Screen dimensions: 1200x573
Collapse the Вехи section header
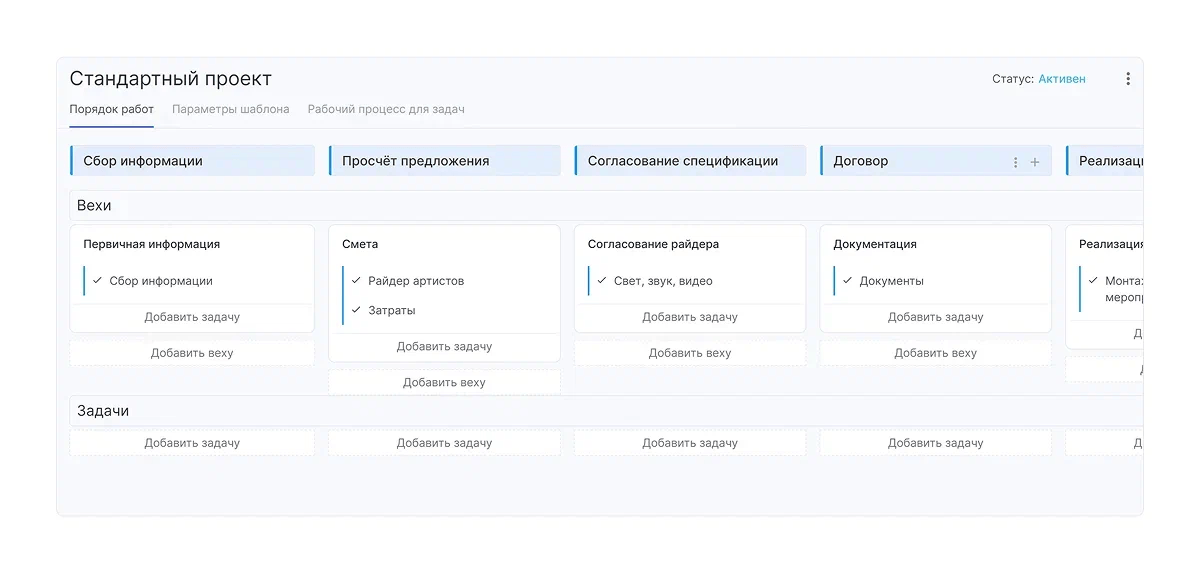pyautogui.click(x=94, y=205)
